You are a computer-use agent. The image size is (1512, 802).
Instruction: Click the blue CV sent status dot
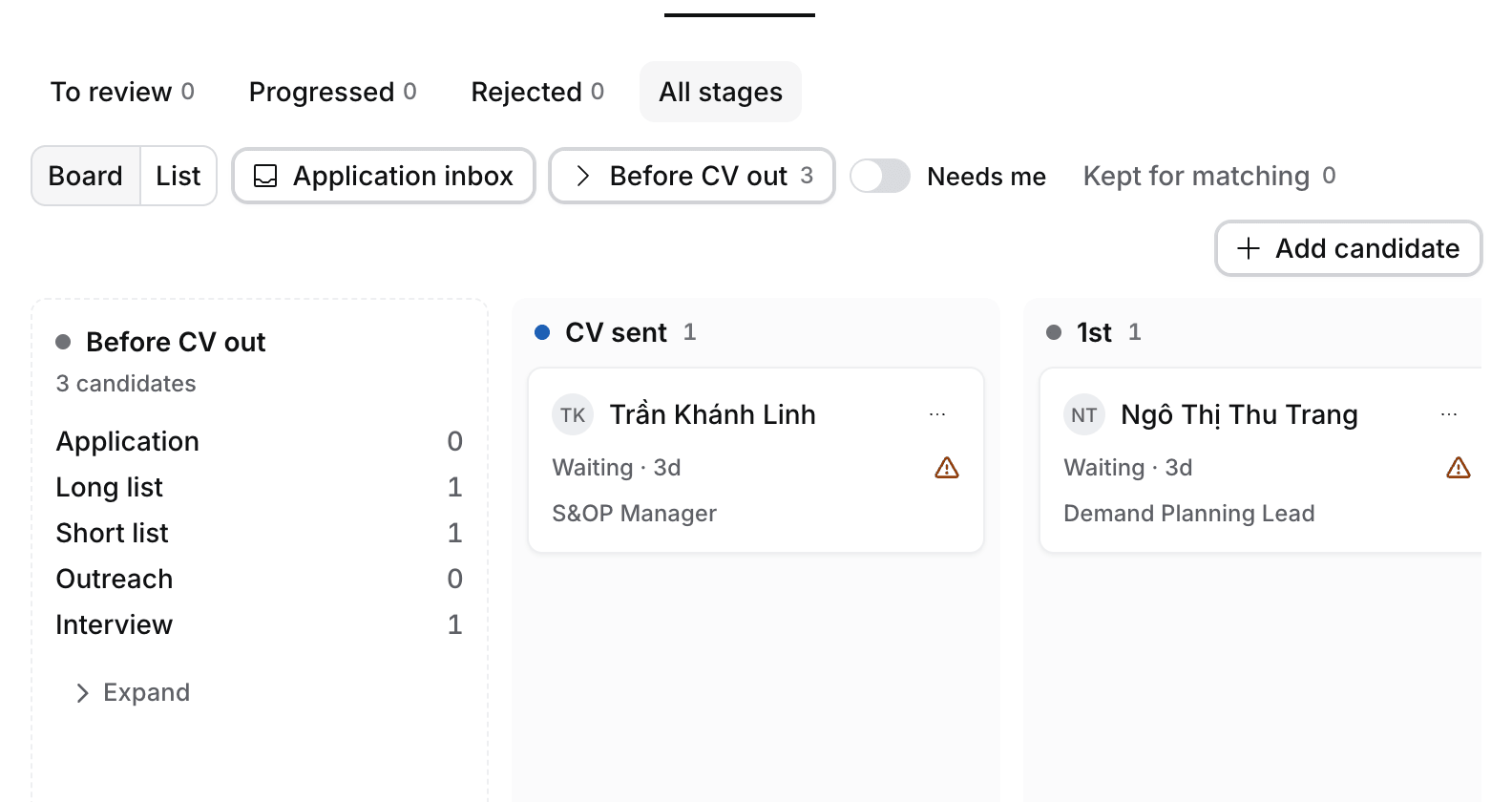(542, 332)
